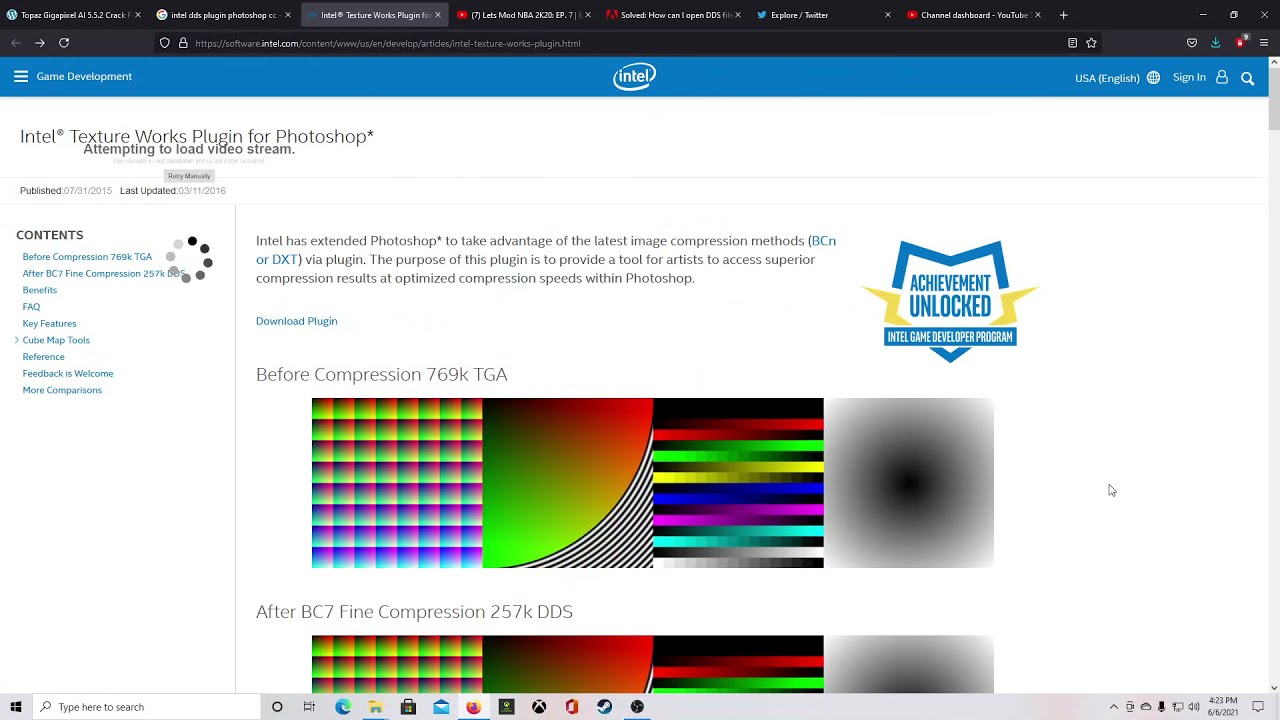Open the Intel hamburger menu icon
The height and width of the screenshot is (720, 1280).
[21, 77]
